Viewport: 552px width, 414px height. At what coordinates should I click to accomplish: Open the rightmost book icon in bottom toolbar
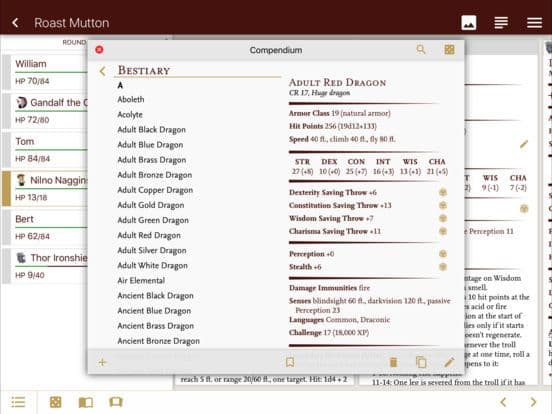116,402
